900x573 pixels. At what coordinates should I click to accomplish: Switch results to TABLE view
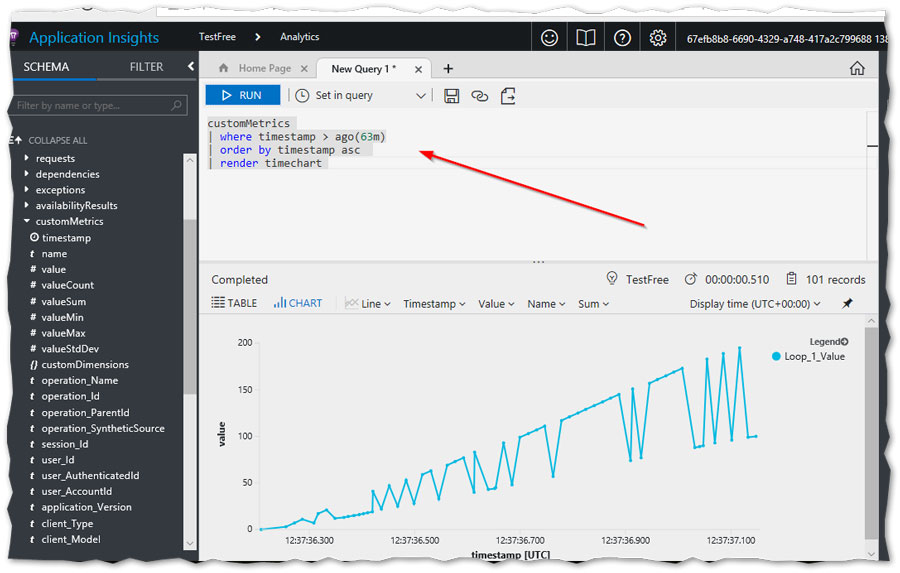click(235, 304)
